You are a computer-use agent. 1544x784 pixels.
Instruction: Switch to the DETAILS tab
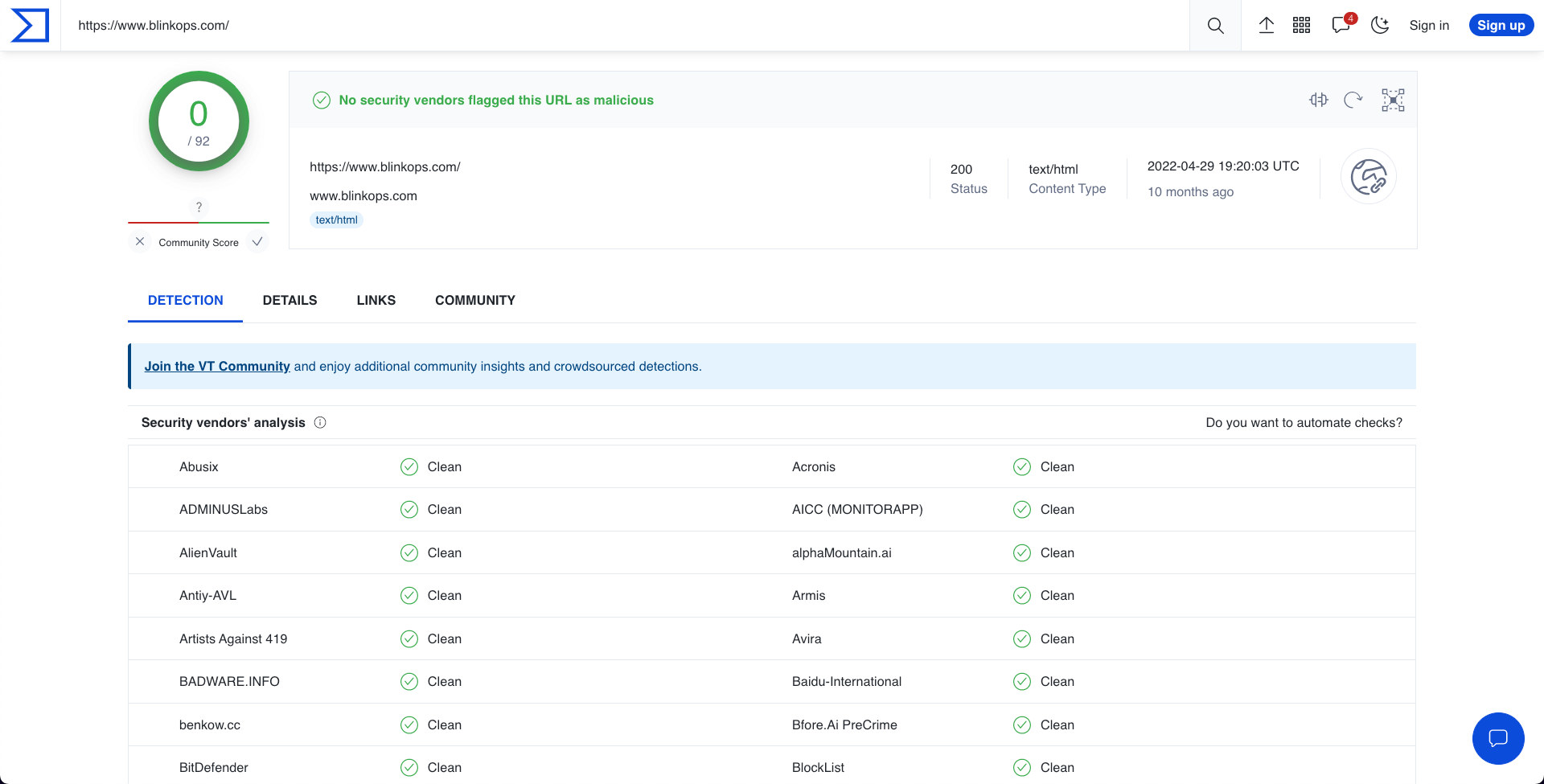point(289,300)
